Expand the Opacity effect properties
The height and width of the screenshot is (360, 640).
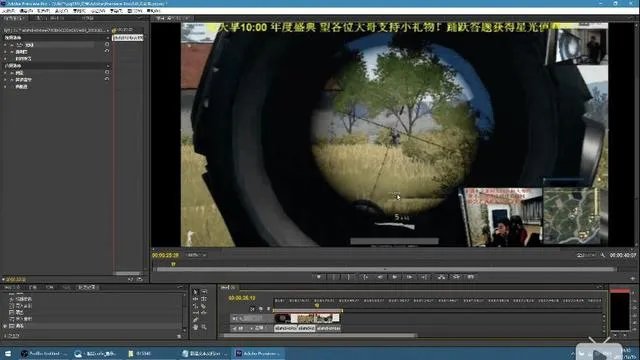[x=5, y=52]
